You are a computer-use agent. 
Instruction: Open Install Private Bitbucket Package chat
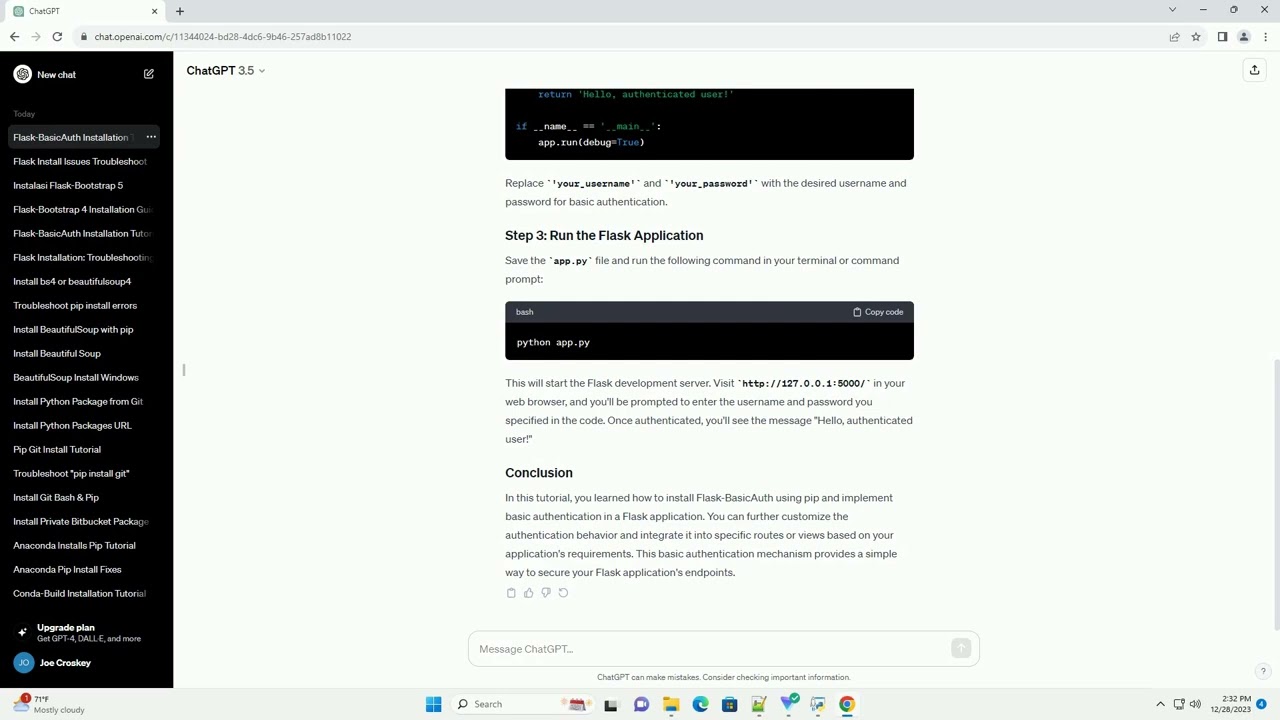click(81, 521)
